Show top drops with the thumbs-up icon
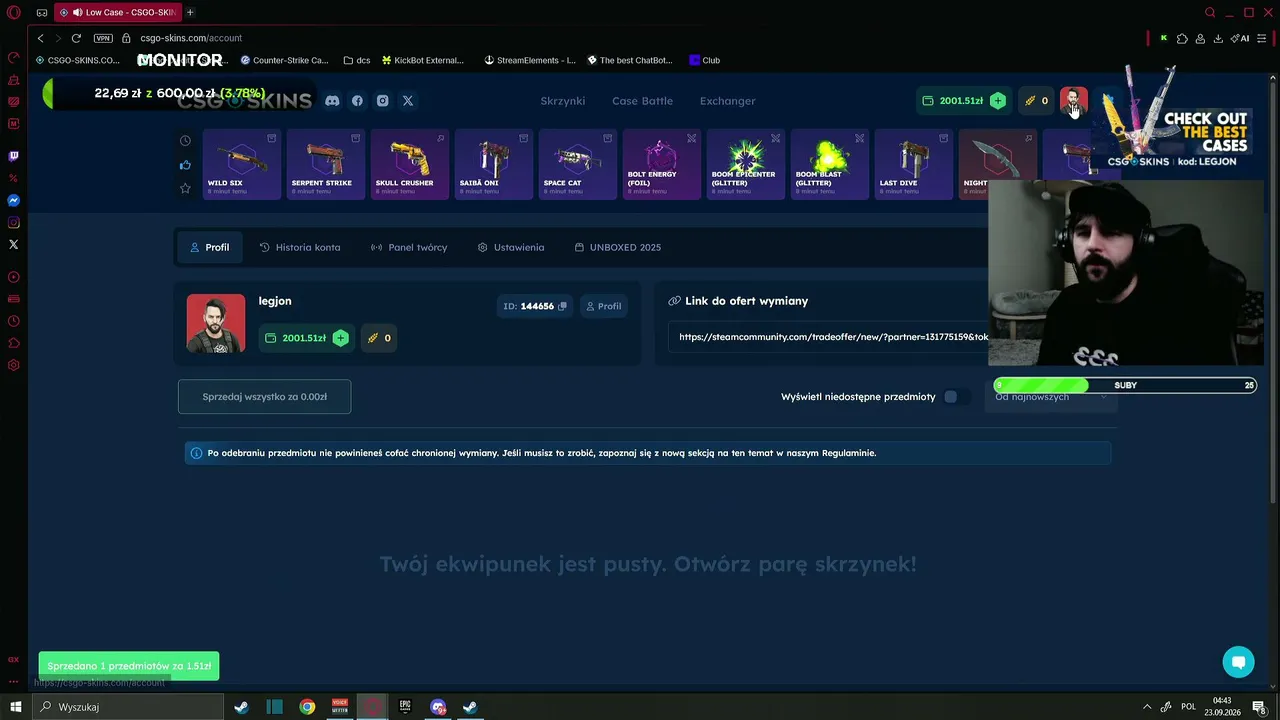Viewport: 1280px width, 720px height. tap(185, 165)
